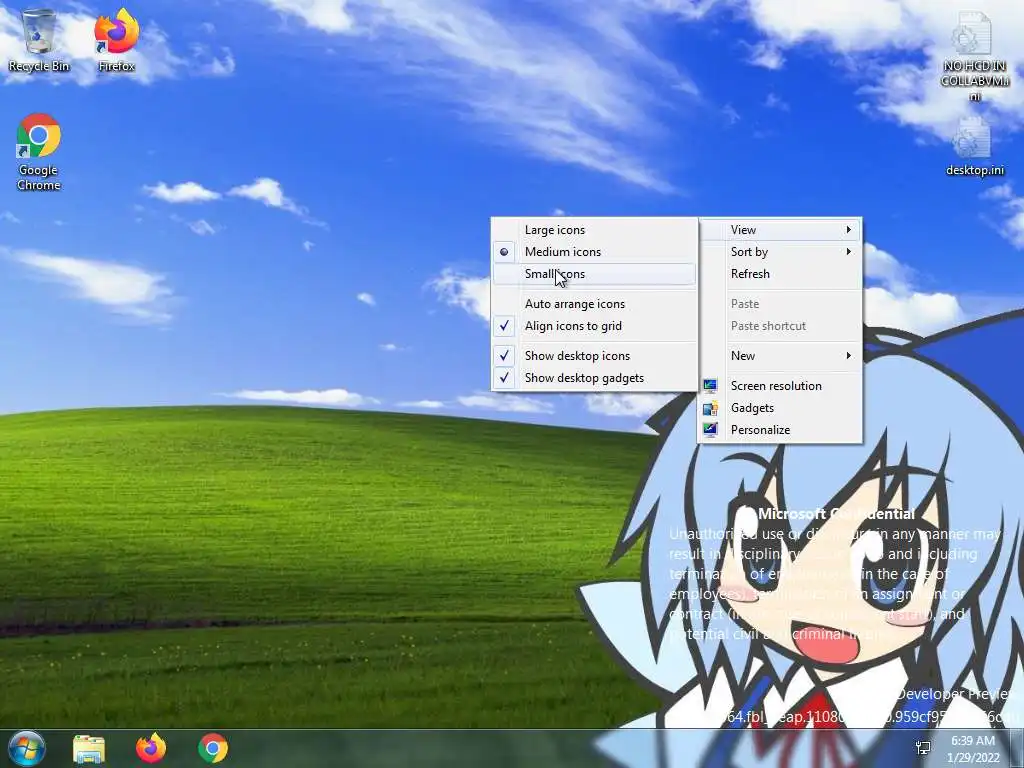This screenshot has width=1024, height=768.
Task: Expand the Sort by submenu
Action: click(780, 251)
